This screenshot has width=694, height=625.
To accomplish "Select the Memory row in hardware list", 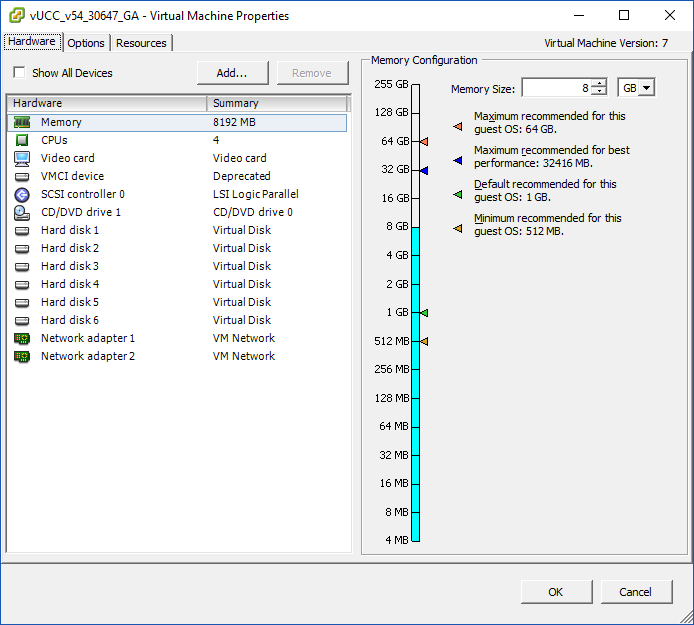I will point(177,123).
